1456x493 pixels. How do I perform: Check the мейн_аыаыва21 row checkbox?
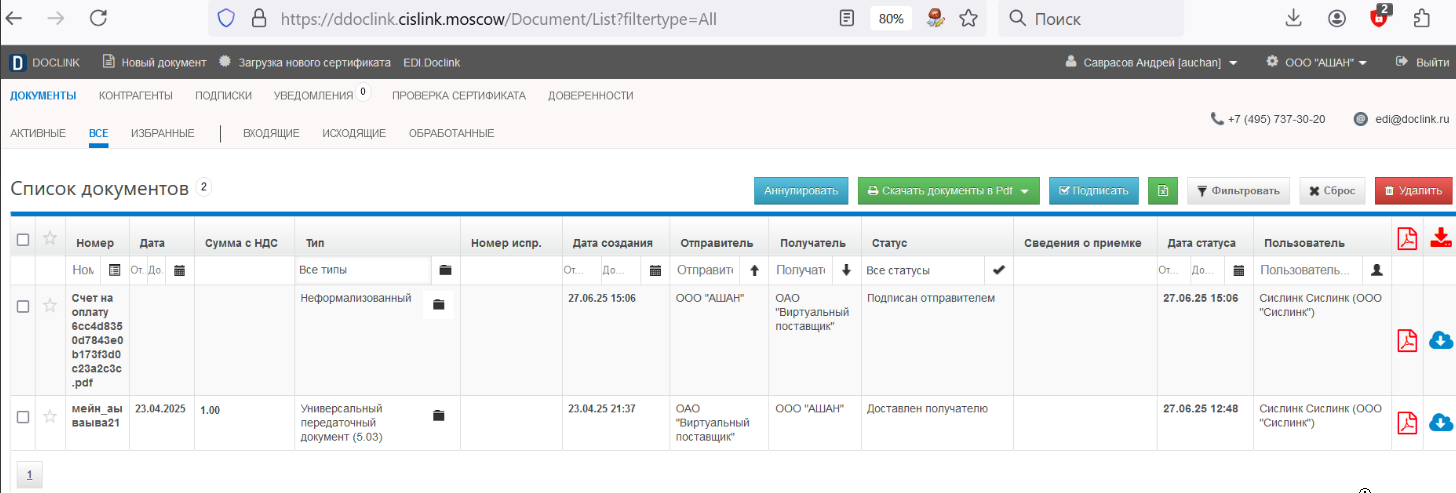coord(23,417)
